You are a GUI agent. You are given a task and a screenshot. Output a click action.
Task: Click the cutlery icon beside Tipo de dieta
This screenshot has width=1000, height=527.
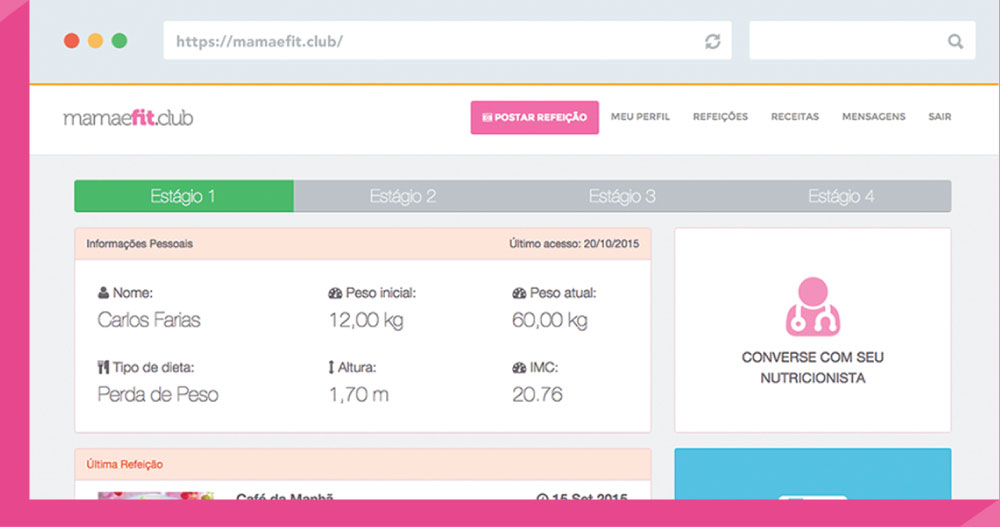pyautogui.click(x=103, y=367)
